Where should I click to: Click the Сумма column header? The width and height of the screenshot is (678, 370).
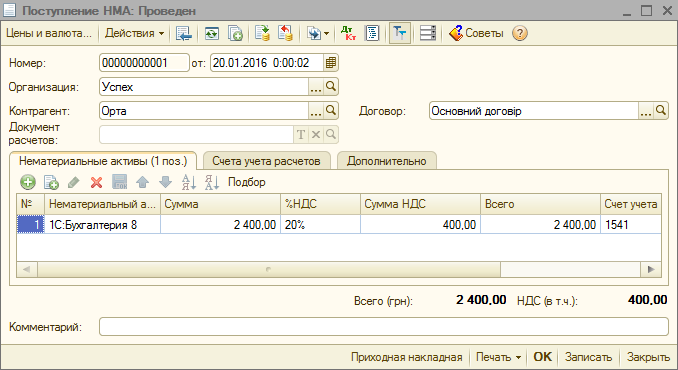tap(221, 204)
